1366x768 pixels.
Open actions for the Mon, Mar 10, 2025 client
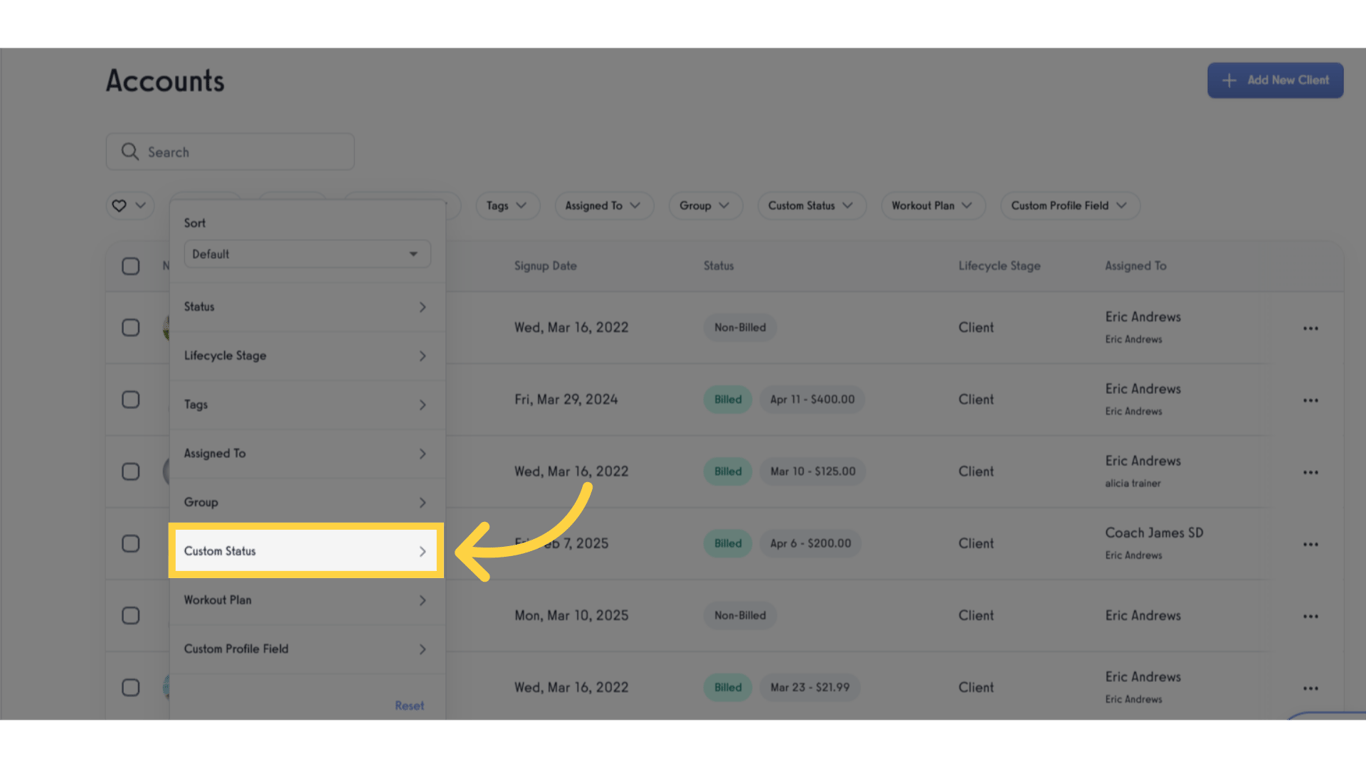(1310, 615)
